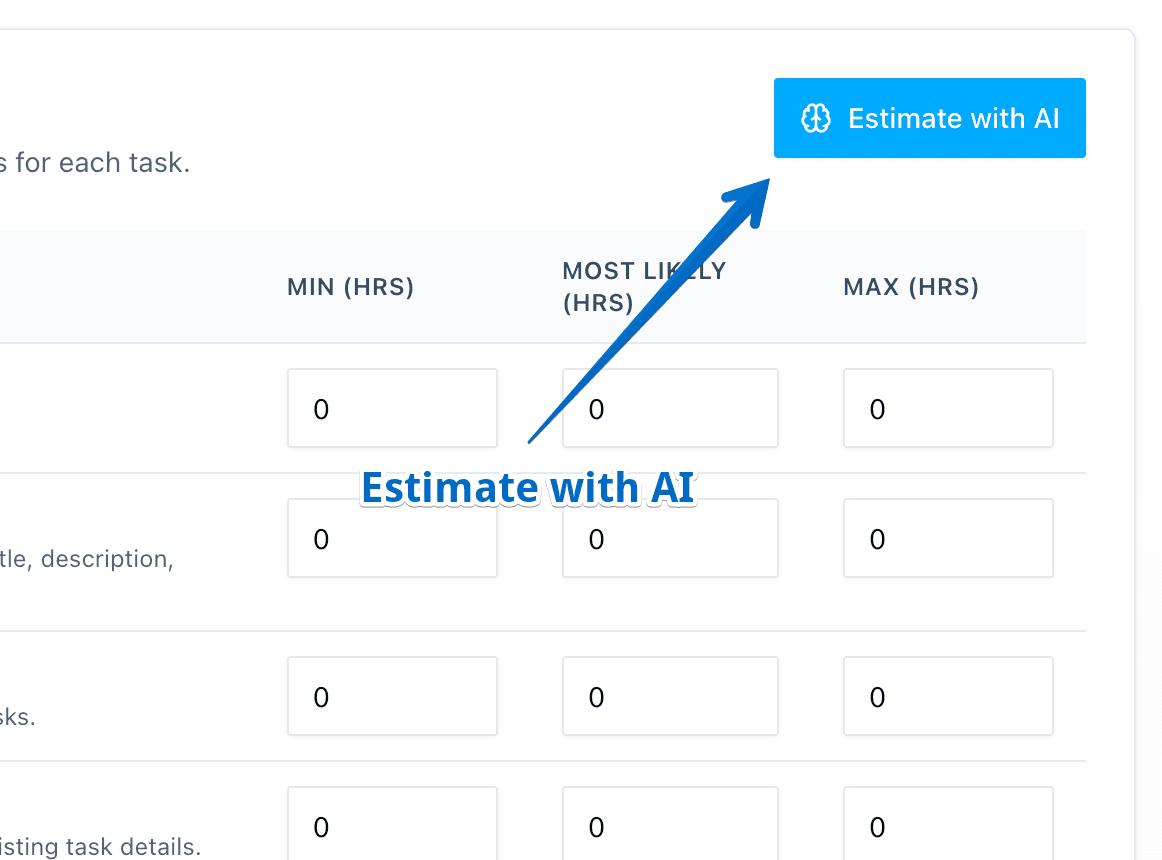Select the MAX field in the tasks row

click(948, 696)
